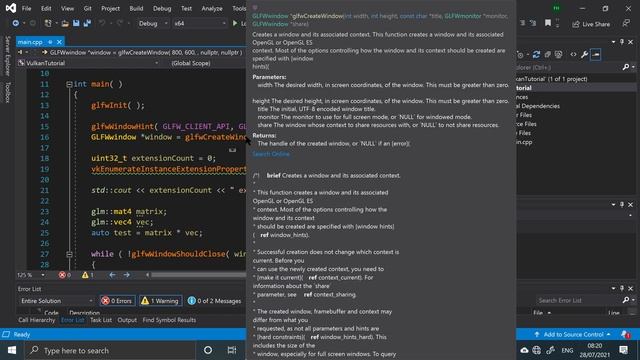Collapse the main function at line 11
The image size is (640, 360).
tap(69, 84)
